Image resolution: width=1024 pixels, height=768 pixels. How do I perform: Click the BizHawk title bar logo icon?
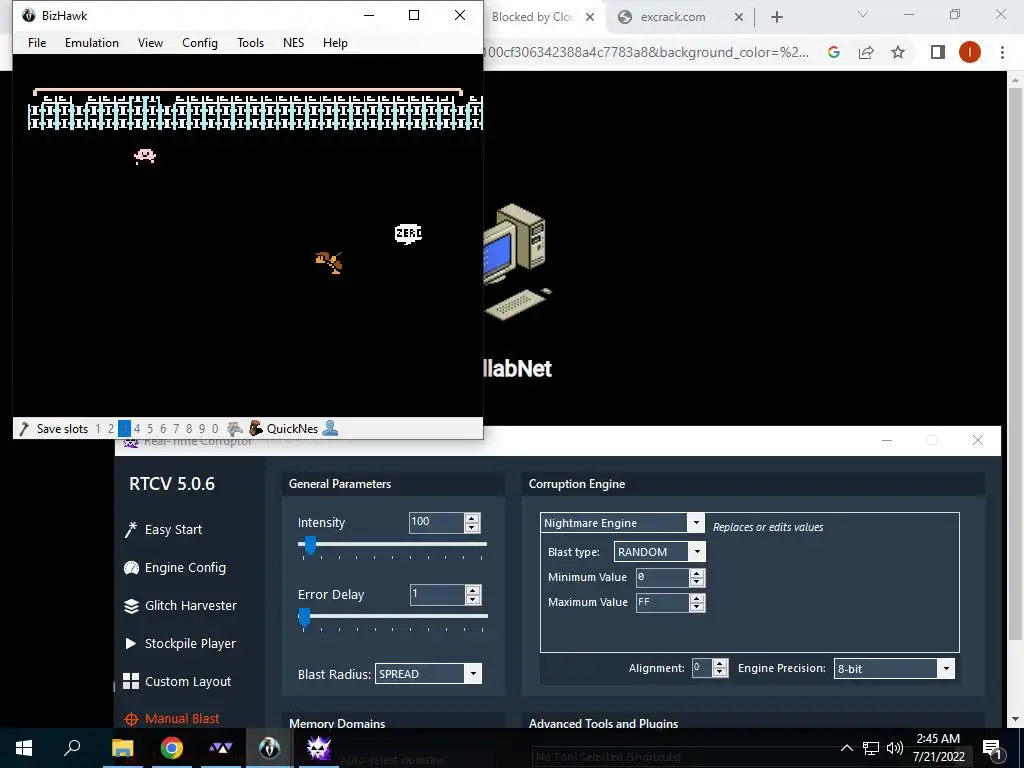click(29, 16)
